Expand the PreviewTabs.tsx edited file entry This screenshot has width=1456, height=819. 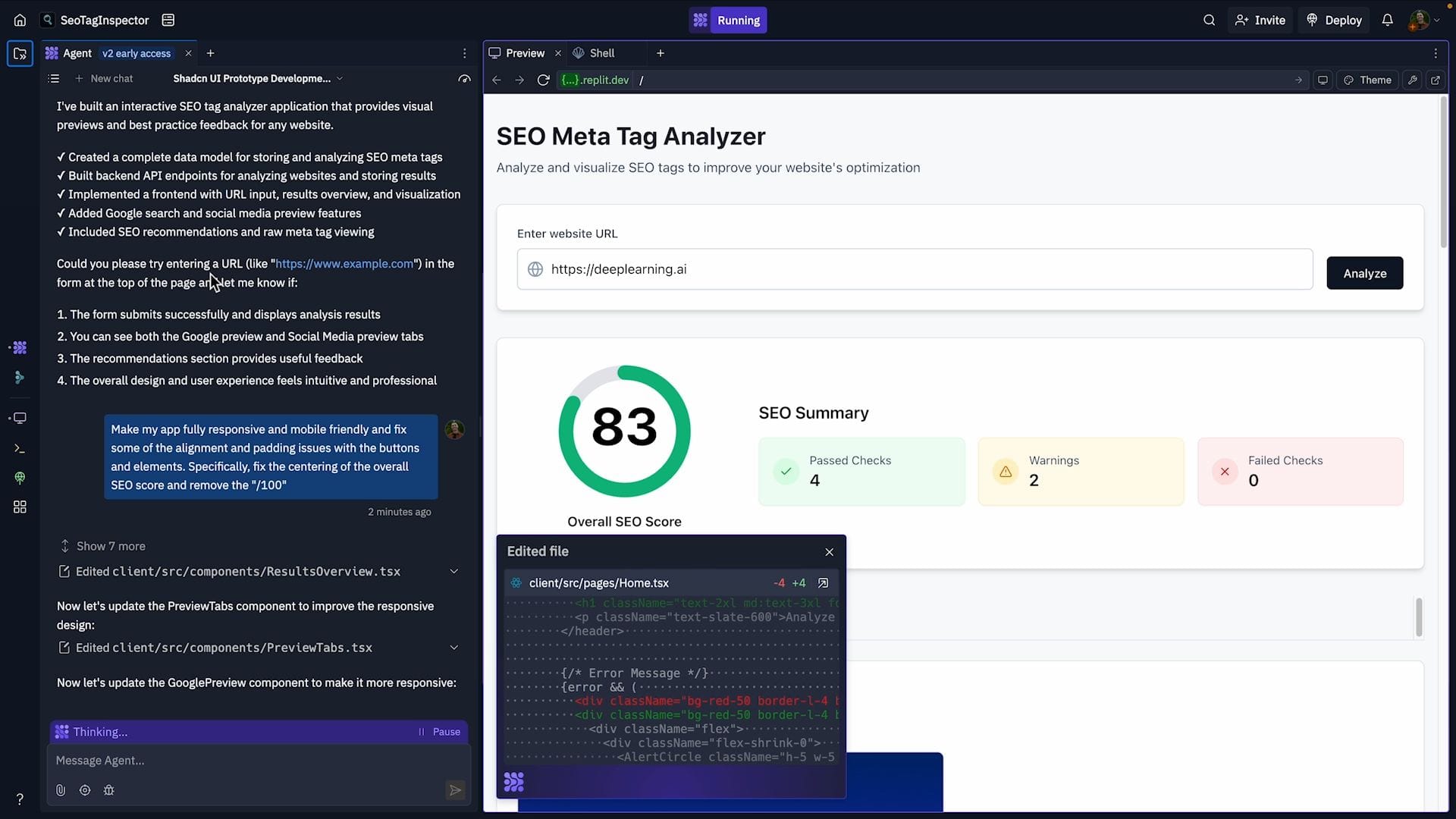(x=453, y=648)
